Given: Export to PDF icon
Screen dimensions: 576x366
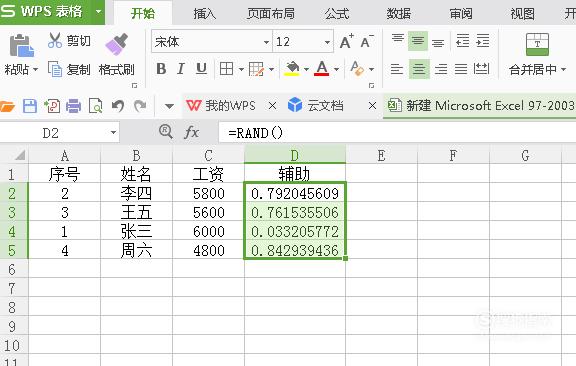Looking at the screenshot, I should tap(52, 106).
